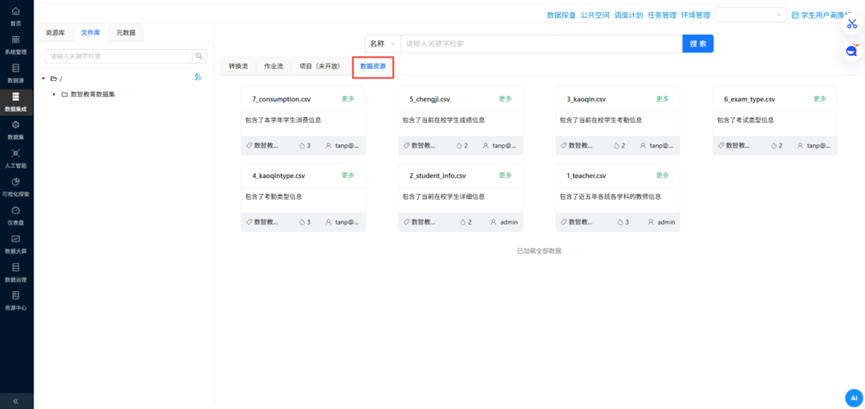Click 更多 on 5_chengji.csv card

click(505, 99)
